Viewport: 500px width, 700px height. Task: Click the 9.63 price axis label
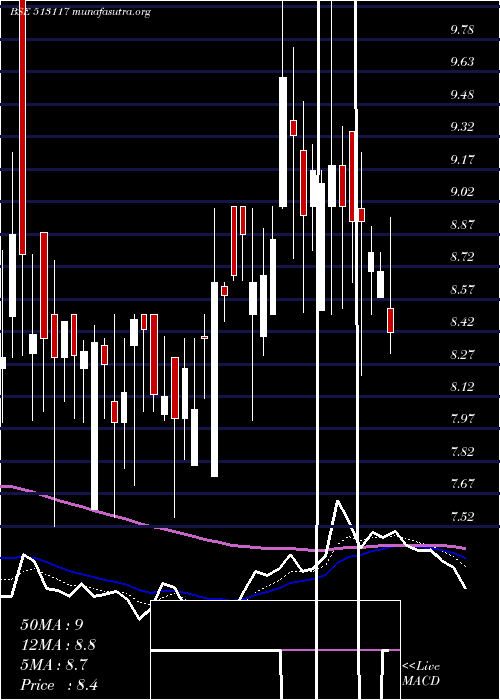[462, 62]
